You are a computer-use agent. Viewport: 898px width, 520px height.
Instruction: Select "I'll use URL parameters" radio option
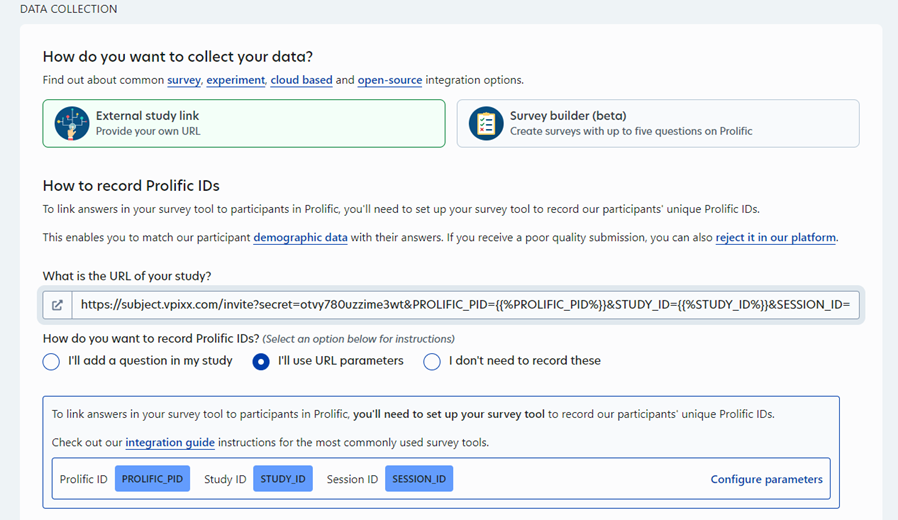click(261, 361)
